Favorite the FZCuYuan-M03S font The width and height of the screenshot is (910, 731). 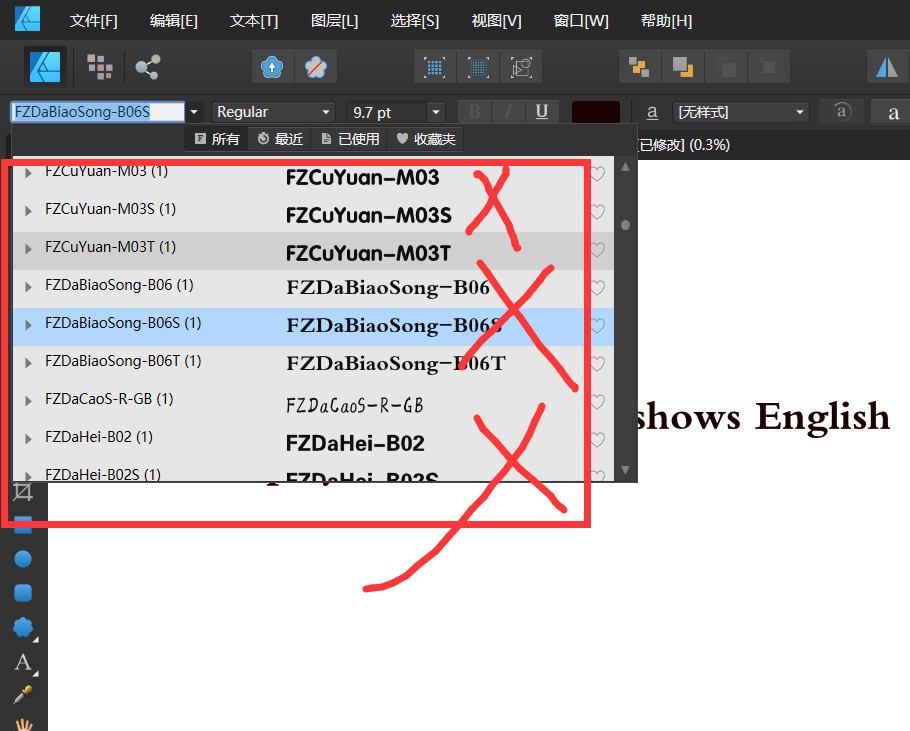click(597, 212)
